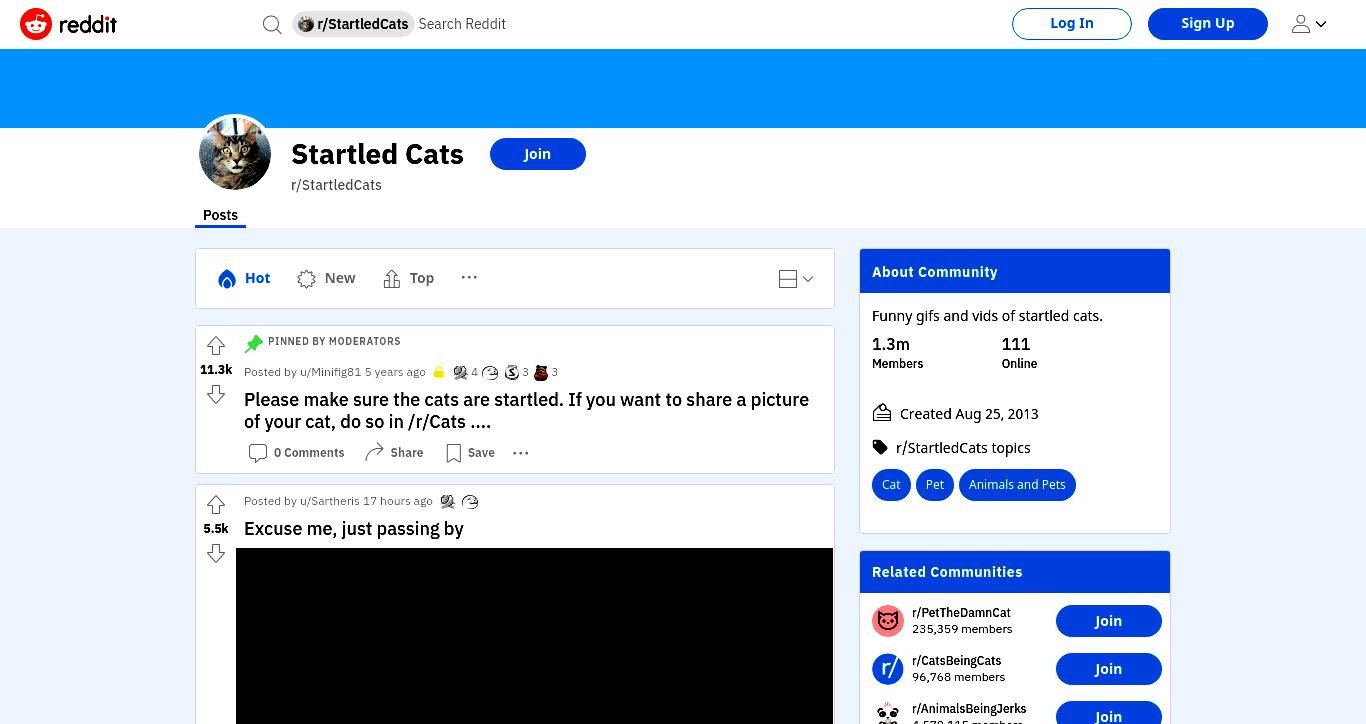The width and height of the screenshot is (1366, 724).
Task: Click the search magnifier icon
Action: (272, 24)
